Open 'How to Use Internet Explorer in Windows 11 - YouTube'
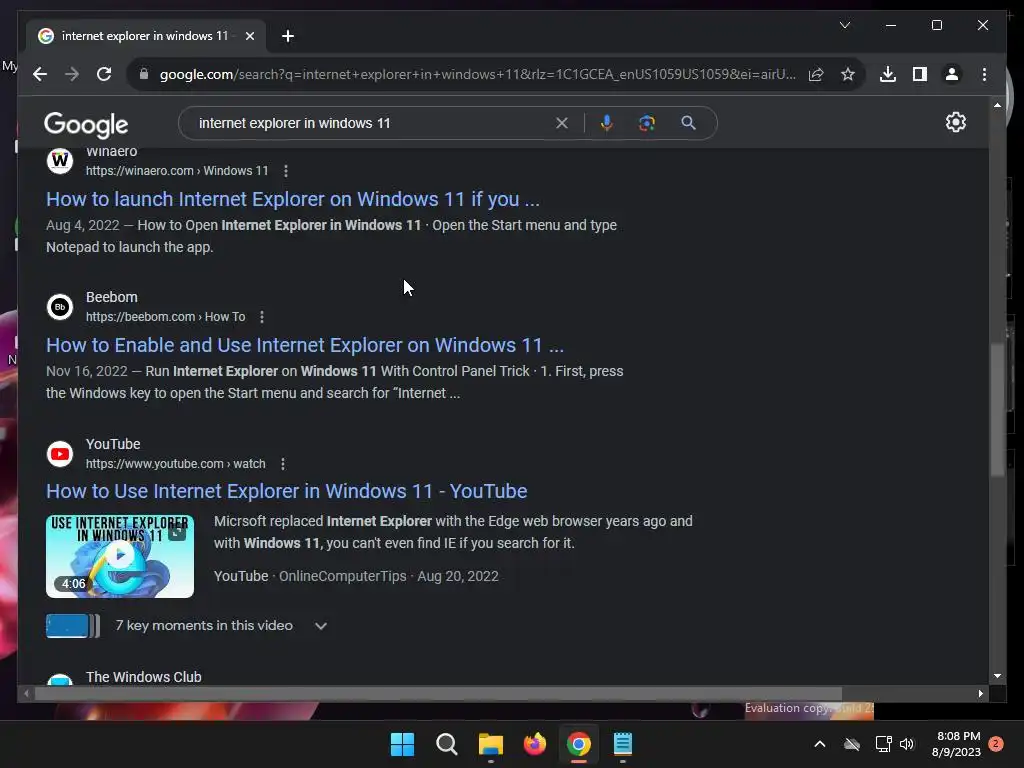Image resolution: width=1024 pixels, height=768 pixels. [287, 491]
